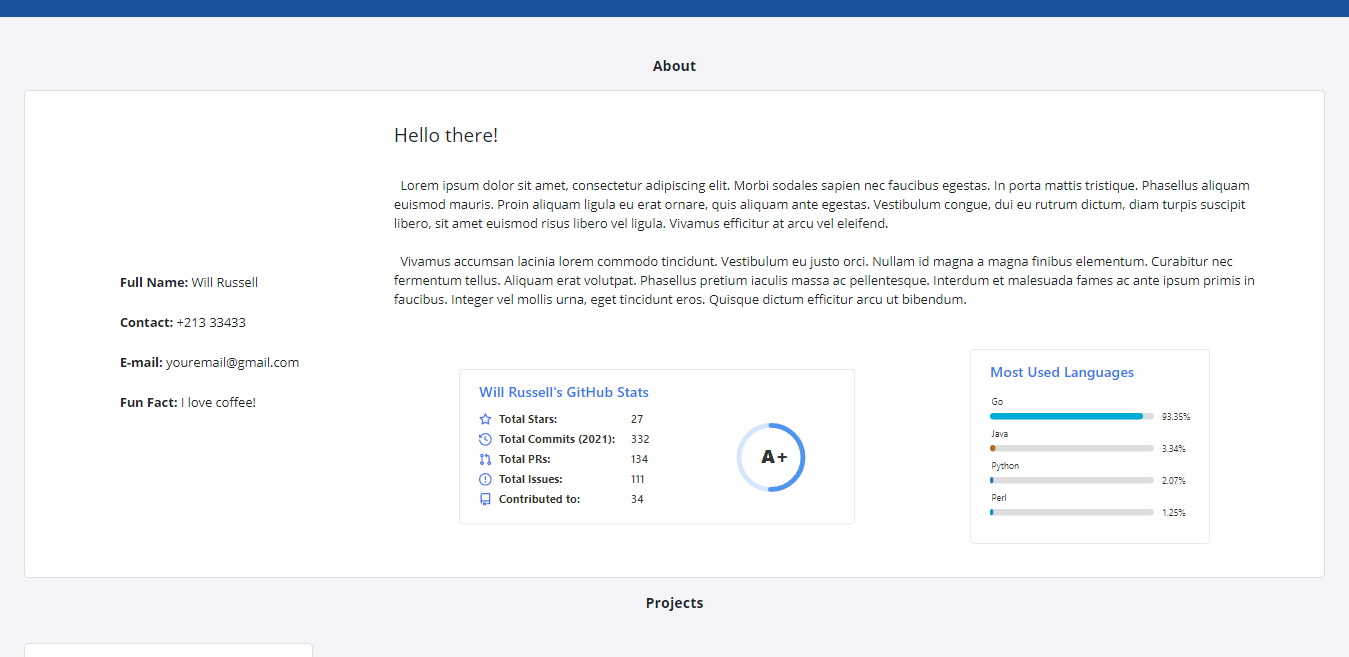1349x657 pixels.
Task: Click the exclamation circle icon for Total Issues
Action: (486, 478)
